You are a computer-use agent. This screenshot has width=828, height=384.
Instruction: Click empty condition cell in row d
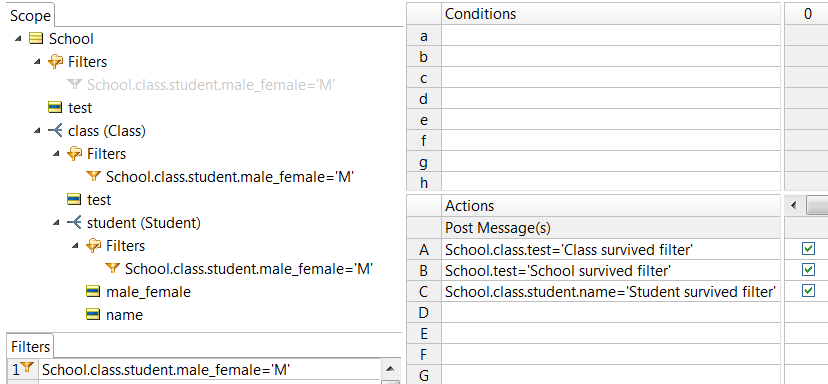pos(610,99)
